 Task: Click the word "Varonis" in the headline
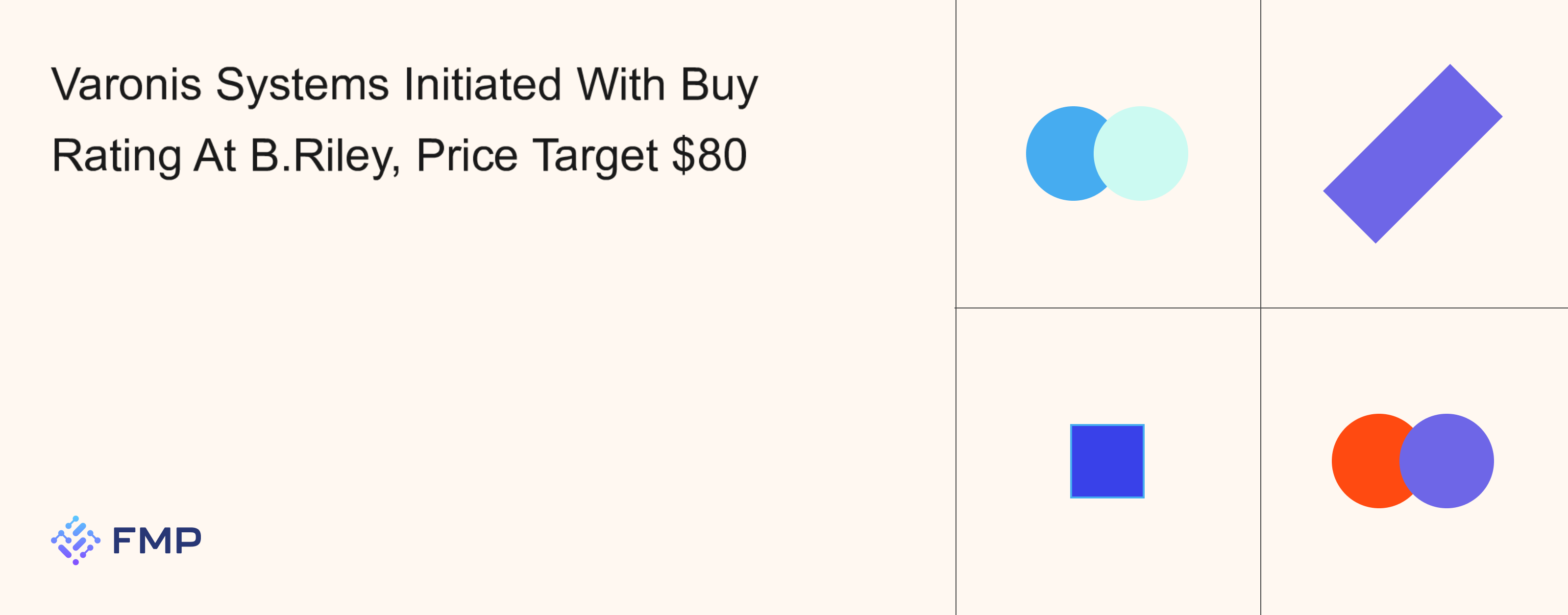tap(126, 85)
